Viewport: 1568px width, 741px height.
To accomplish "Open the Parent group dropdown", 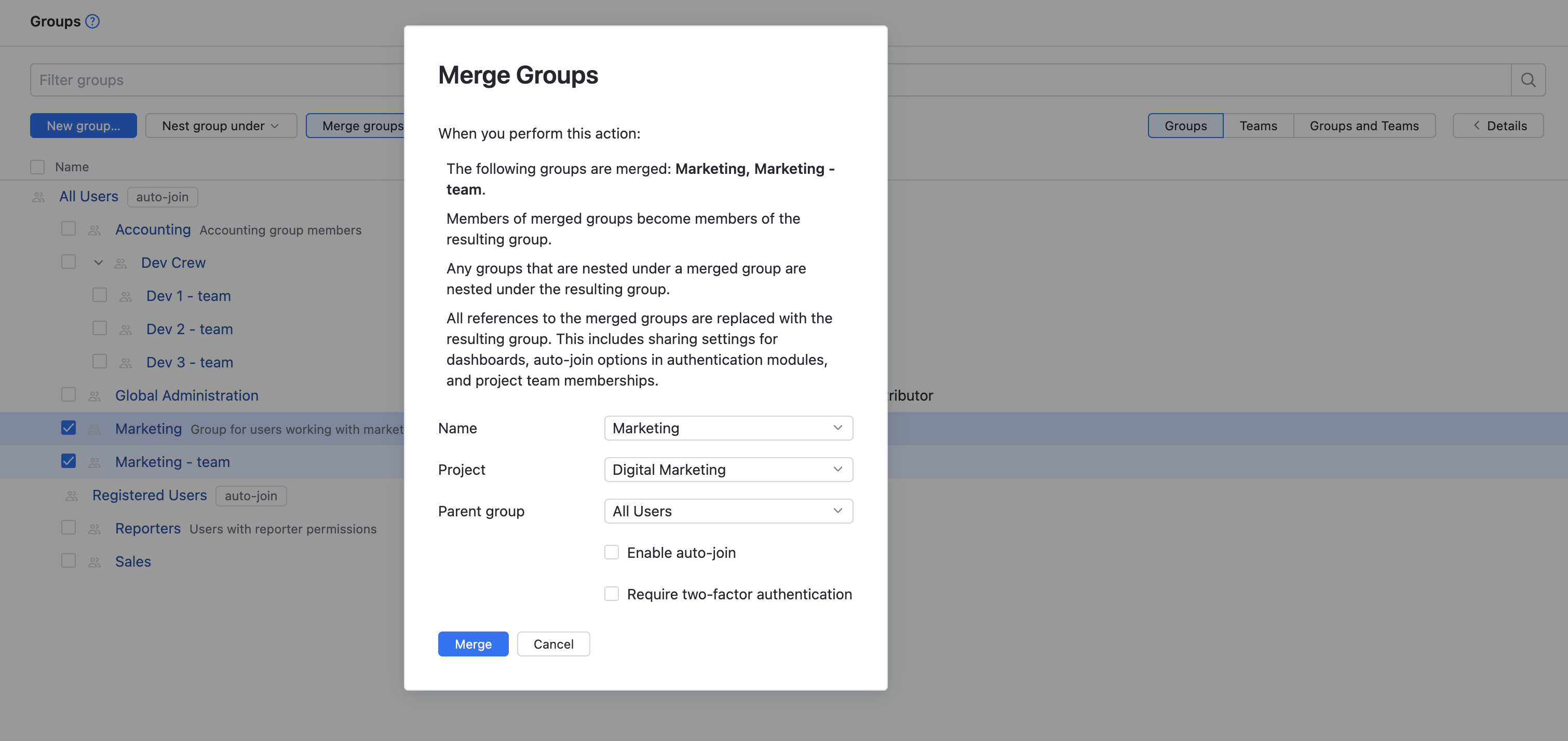I will coord(728,511).
